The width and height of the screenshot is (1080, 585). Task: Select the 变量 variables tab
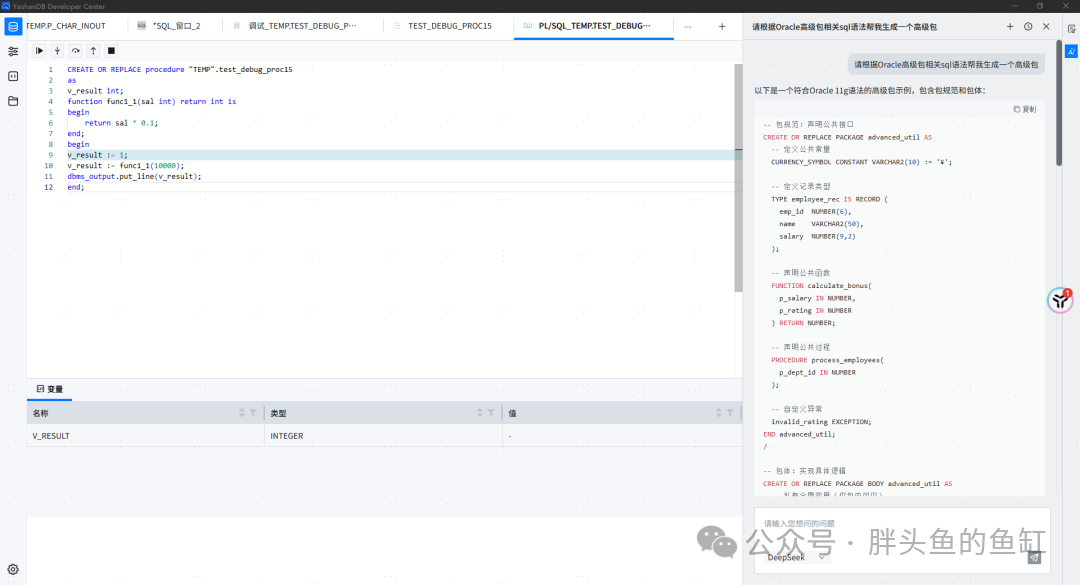[50, 389]
